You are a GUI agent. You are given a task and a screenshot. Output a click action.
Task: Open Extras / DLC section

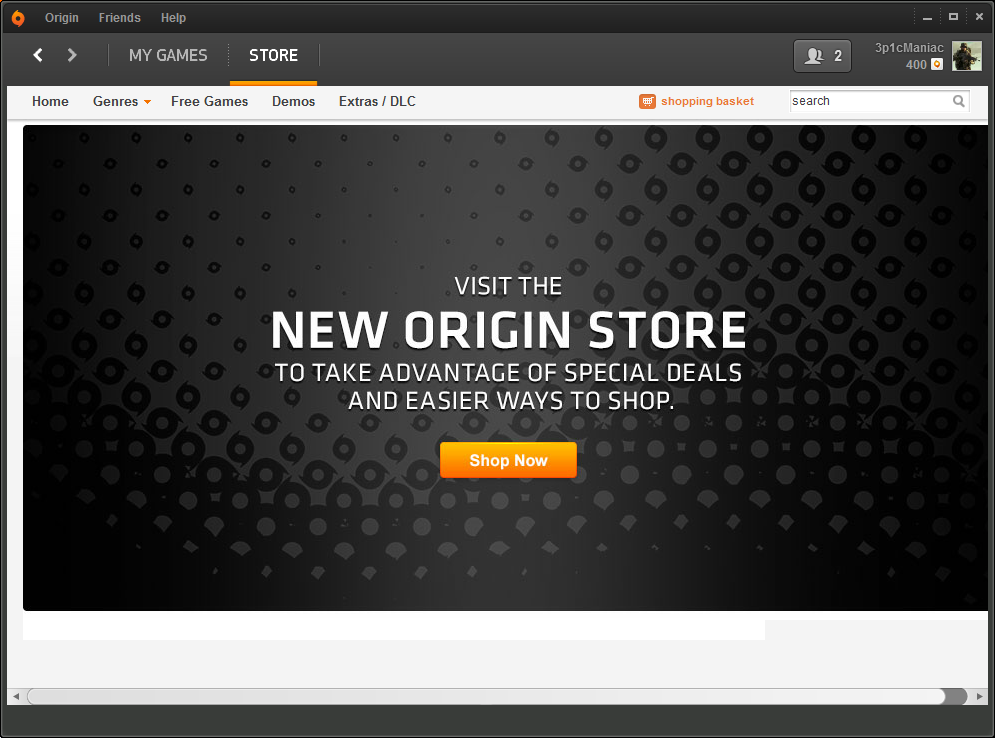pos(377,102)
